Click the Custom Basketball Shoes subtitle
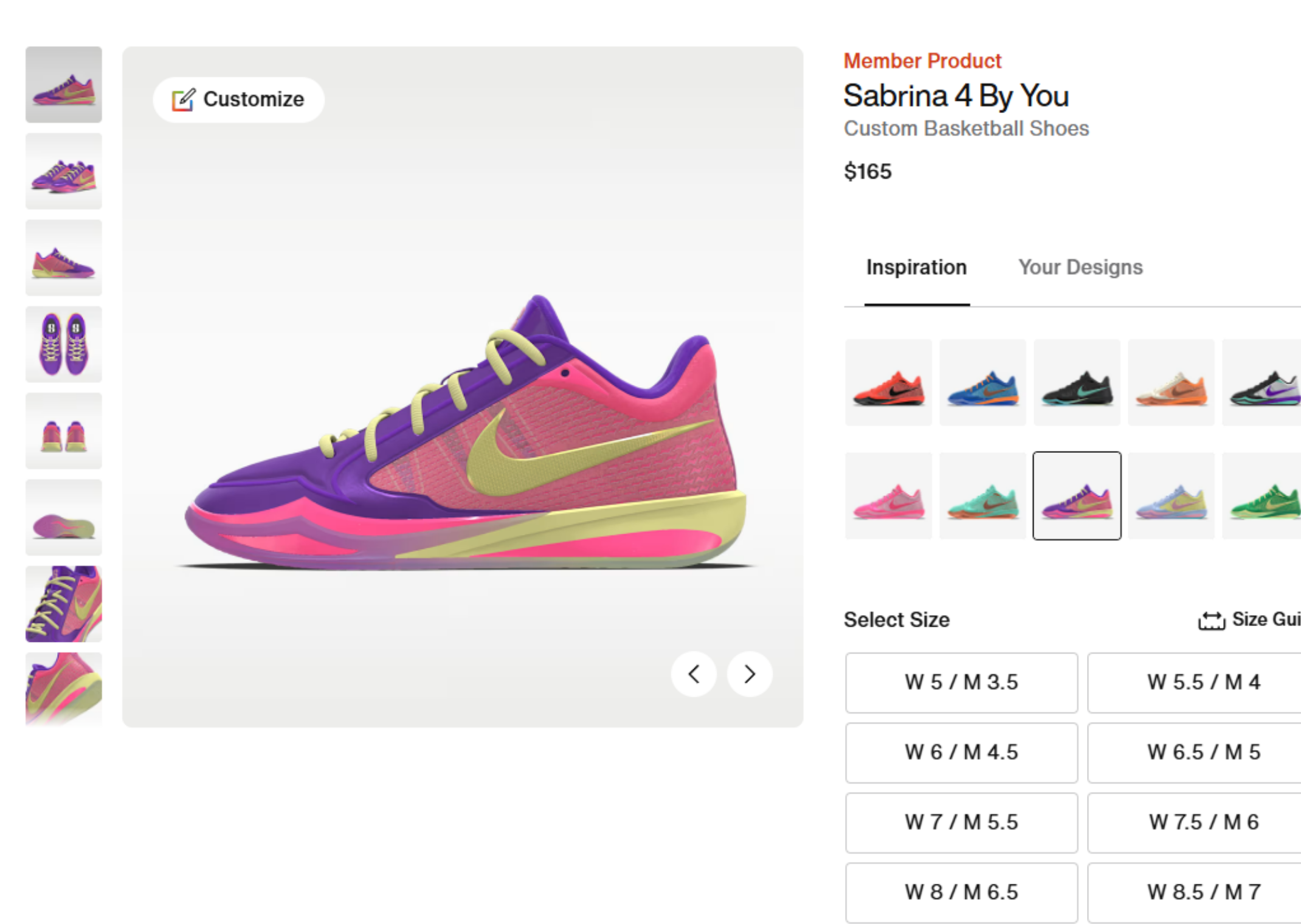This screenshot has height=924, width=1301. coord(966,129)
